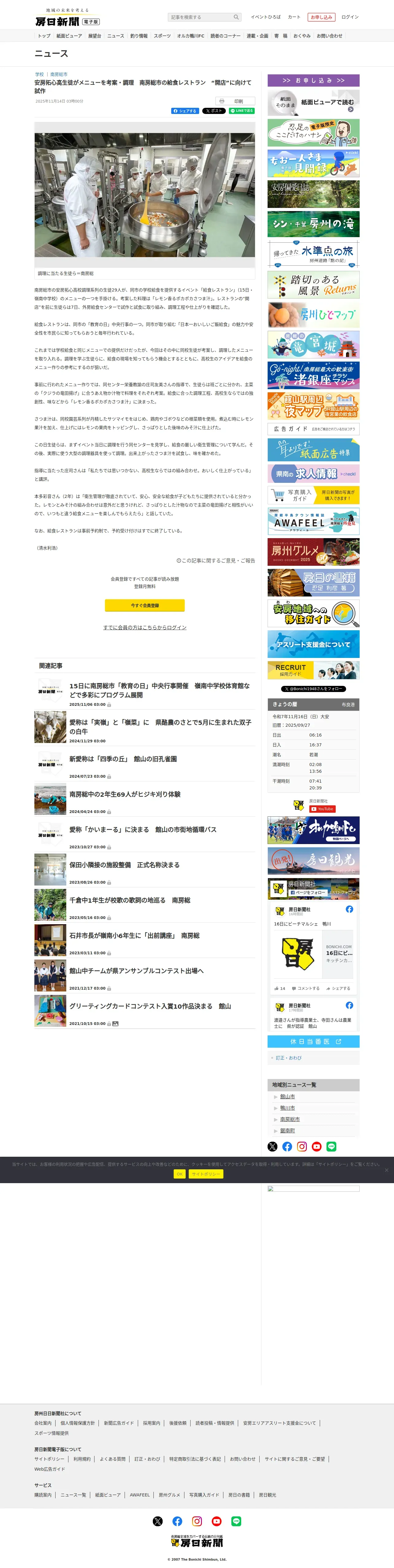
Task: Open the sidebar LINE social icon
Action: 331,1146
